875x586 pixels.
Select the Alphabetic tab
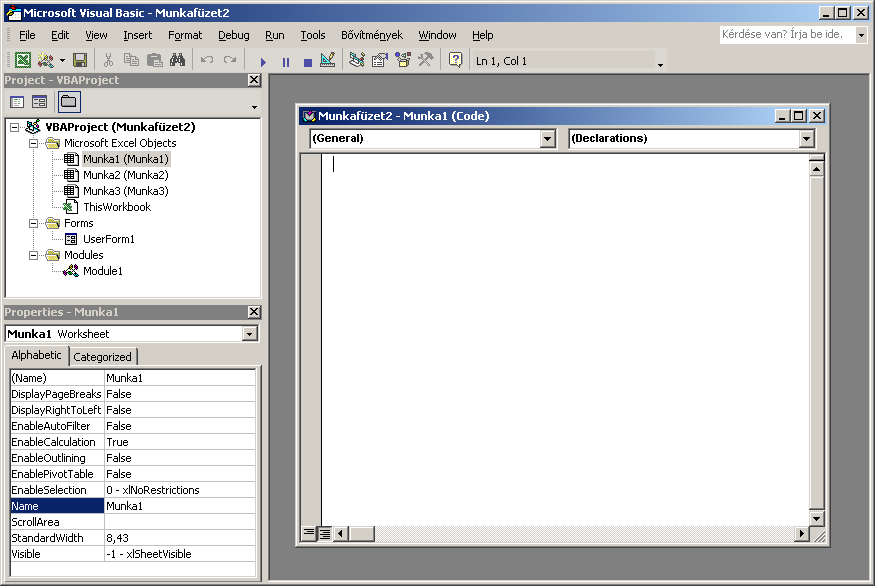coord(36,355)
